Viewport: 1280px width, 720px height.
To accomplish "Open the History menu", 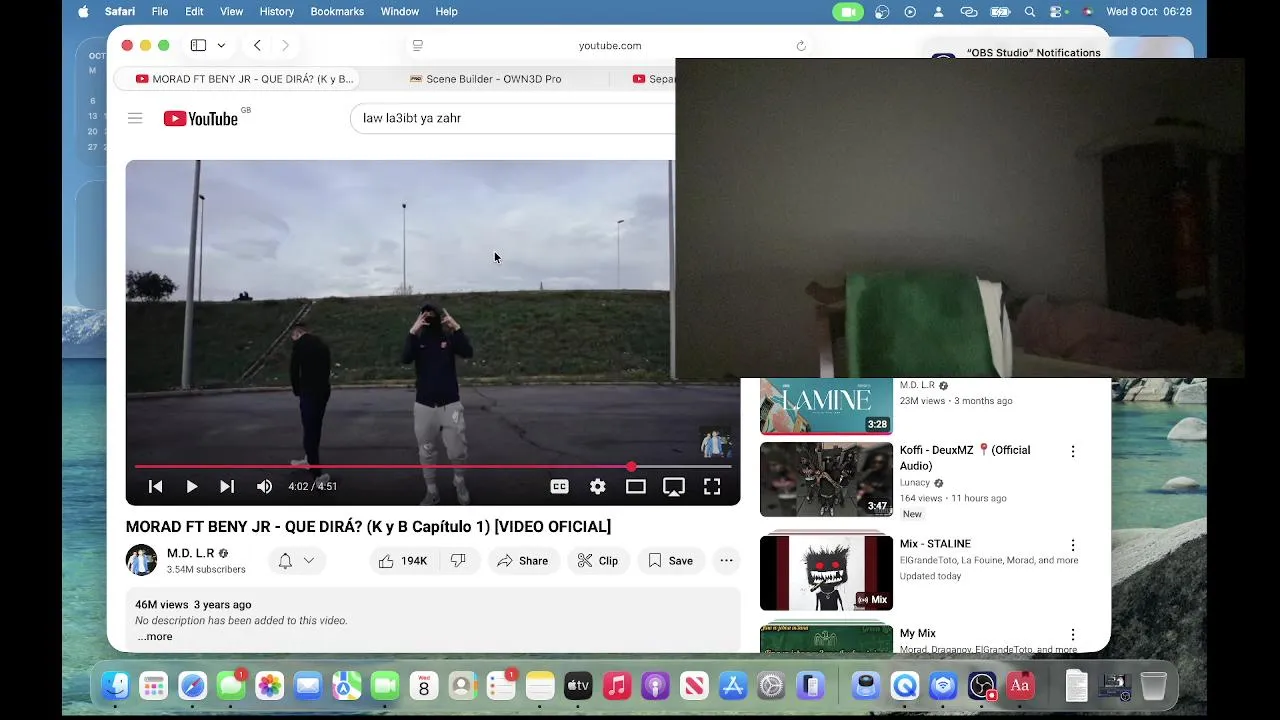I will pyautogui.click(x=277, y=11).
